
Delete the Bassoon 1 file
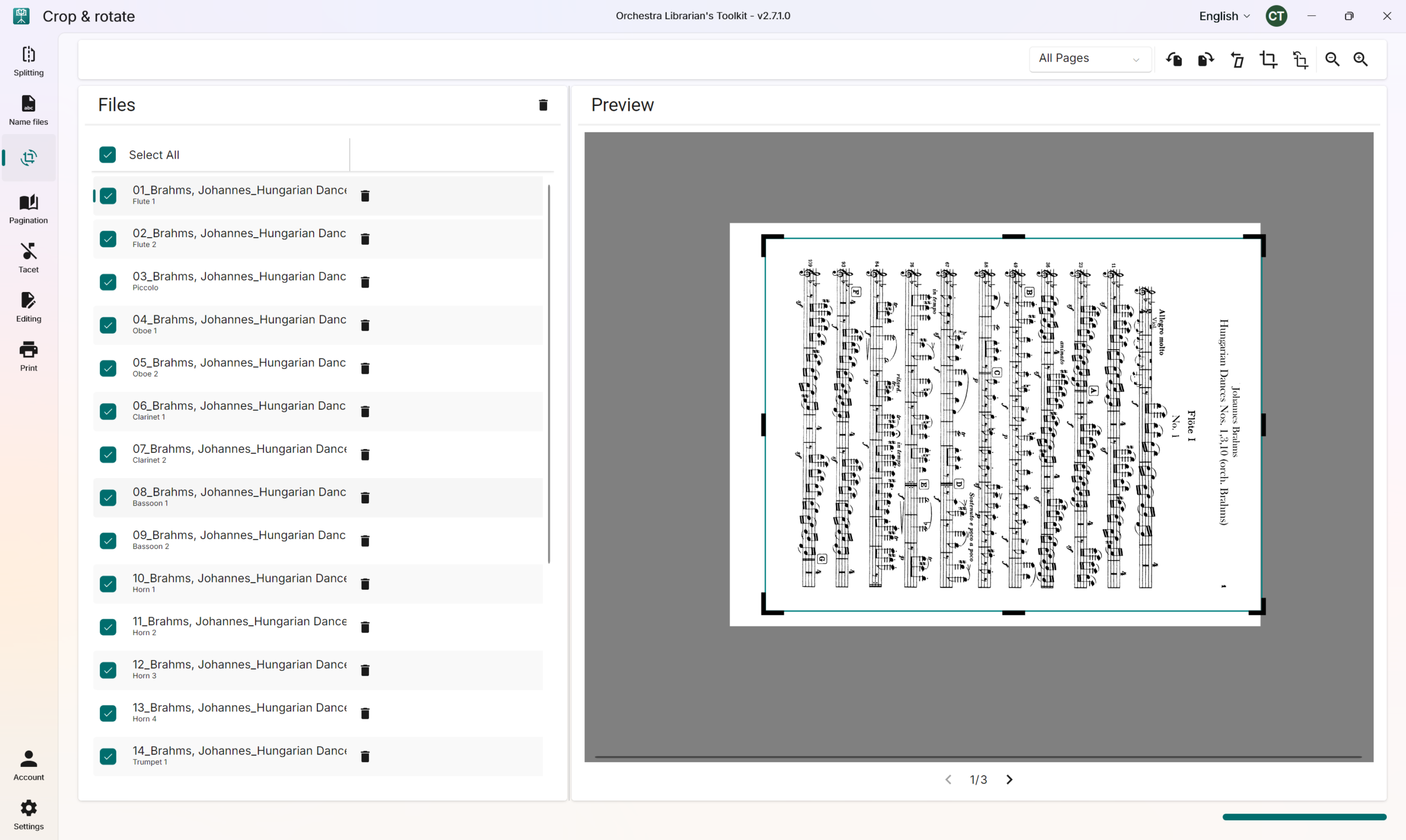coord(365,497)
